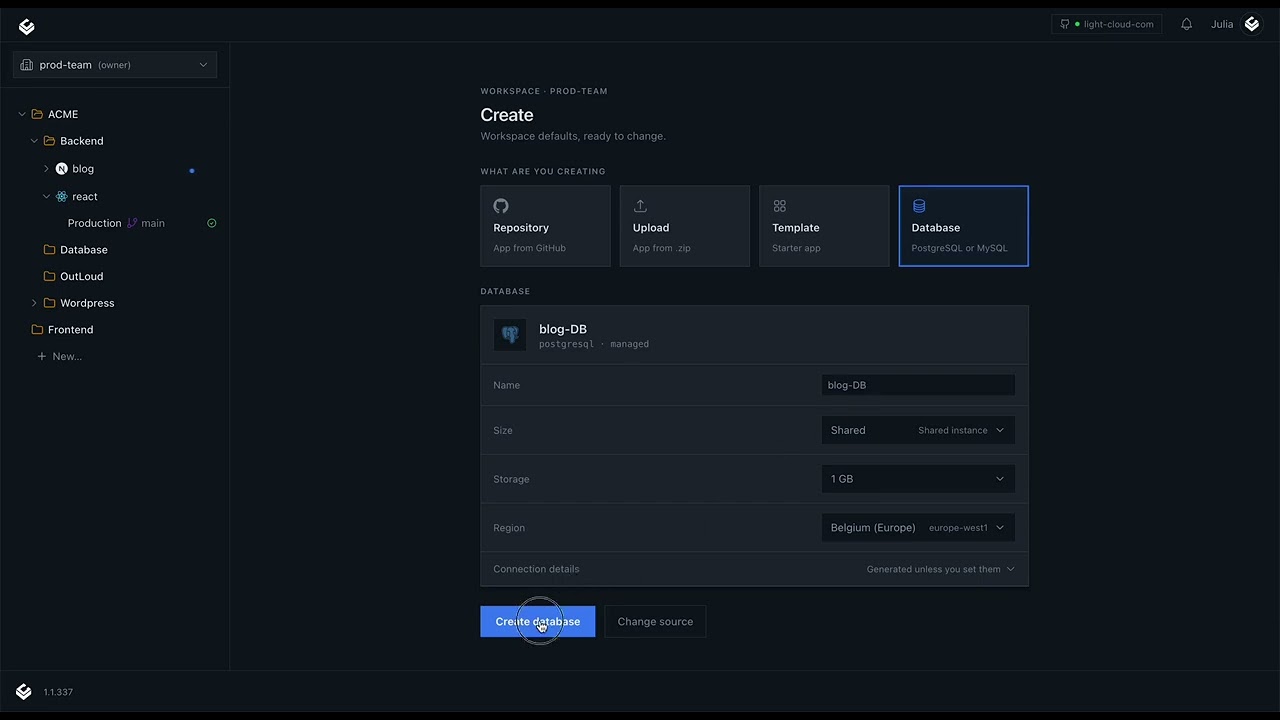Click the ACME folder icon
This screenshot has height=720, width=1280.
37,114
